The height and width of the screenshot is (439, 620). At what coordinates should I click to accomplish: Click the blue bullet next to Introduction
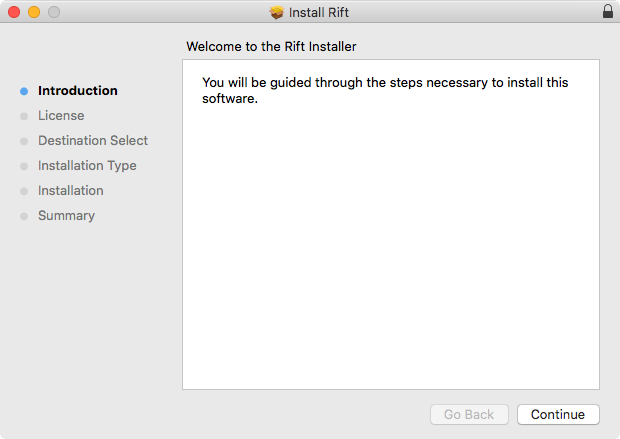[x=24, y=91]
